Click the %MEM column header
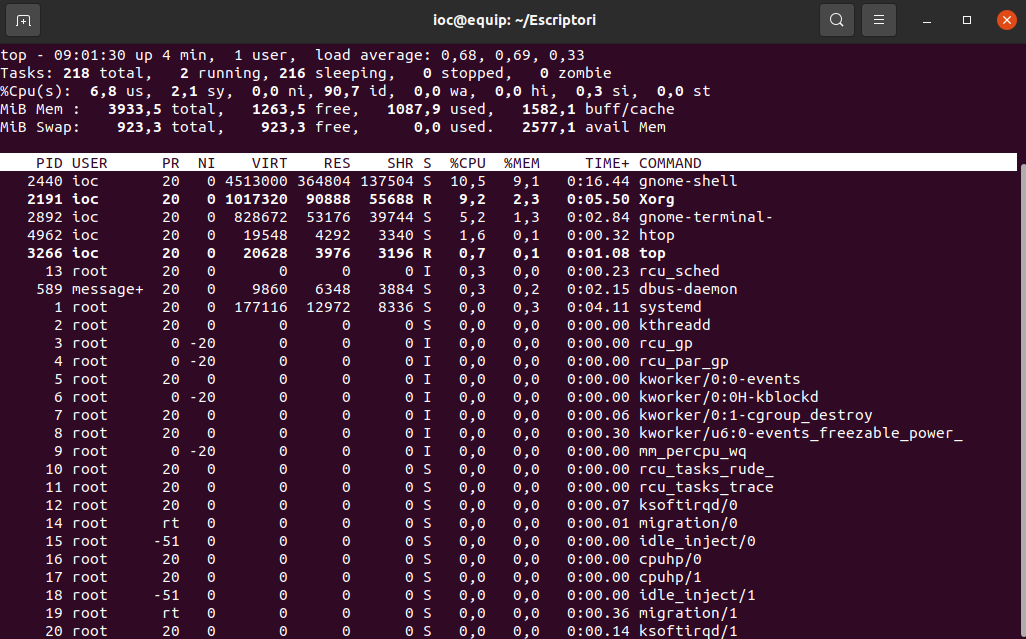The image size is (1026, 639). click(x=521, y=163)
